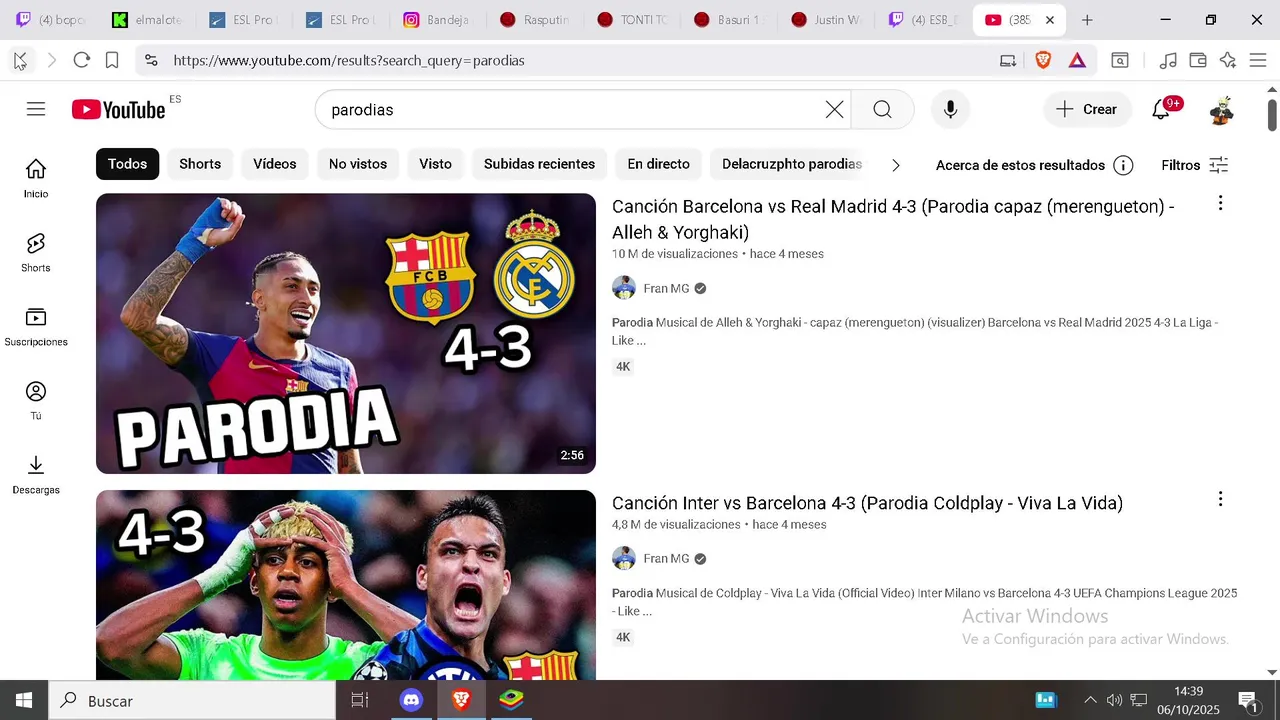
Task: Open Task View on the taskbar
Action: [x=360, y=700]
